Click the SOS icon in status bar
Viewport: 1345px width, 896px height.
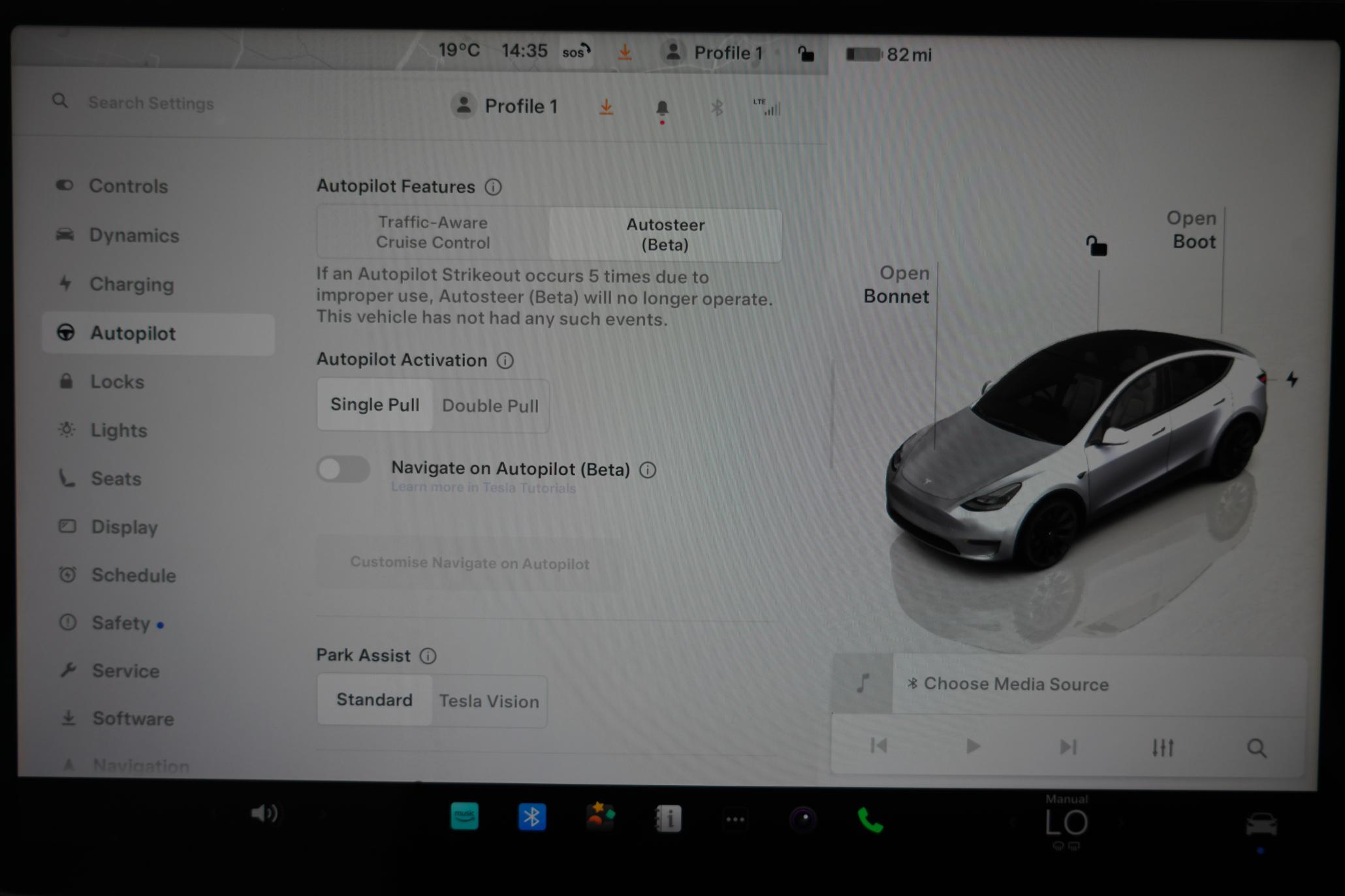click(x=577, y=52)
